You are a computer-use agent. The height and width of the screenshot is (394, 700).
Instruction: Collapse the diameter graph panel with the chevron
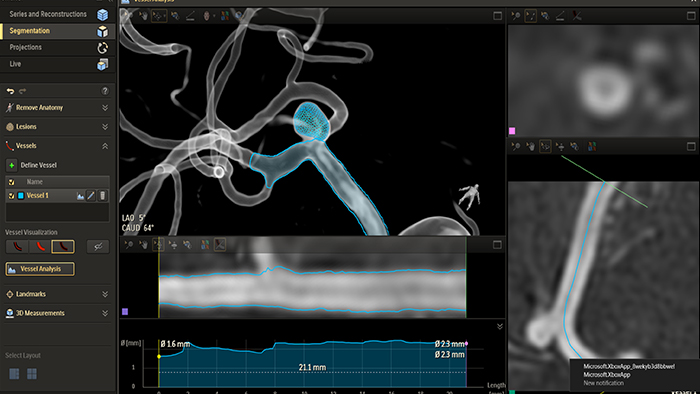500,327
